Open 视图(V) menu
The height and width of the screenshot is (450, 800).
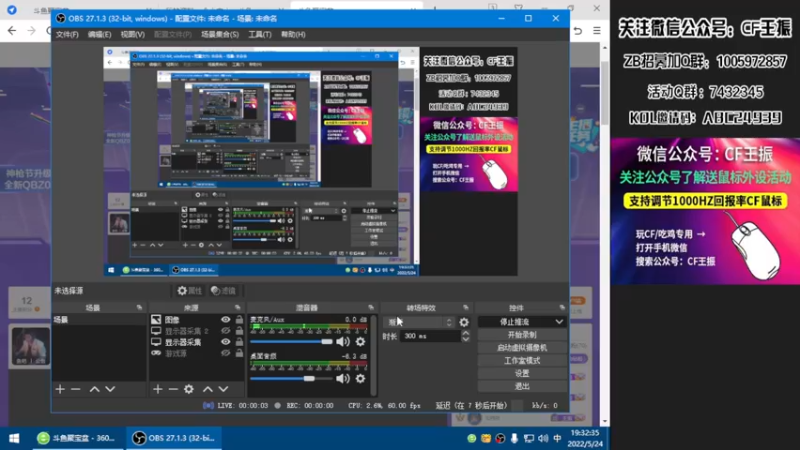point(133,35)
